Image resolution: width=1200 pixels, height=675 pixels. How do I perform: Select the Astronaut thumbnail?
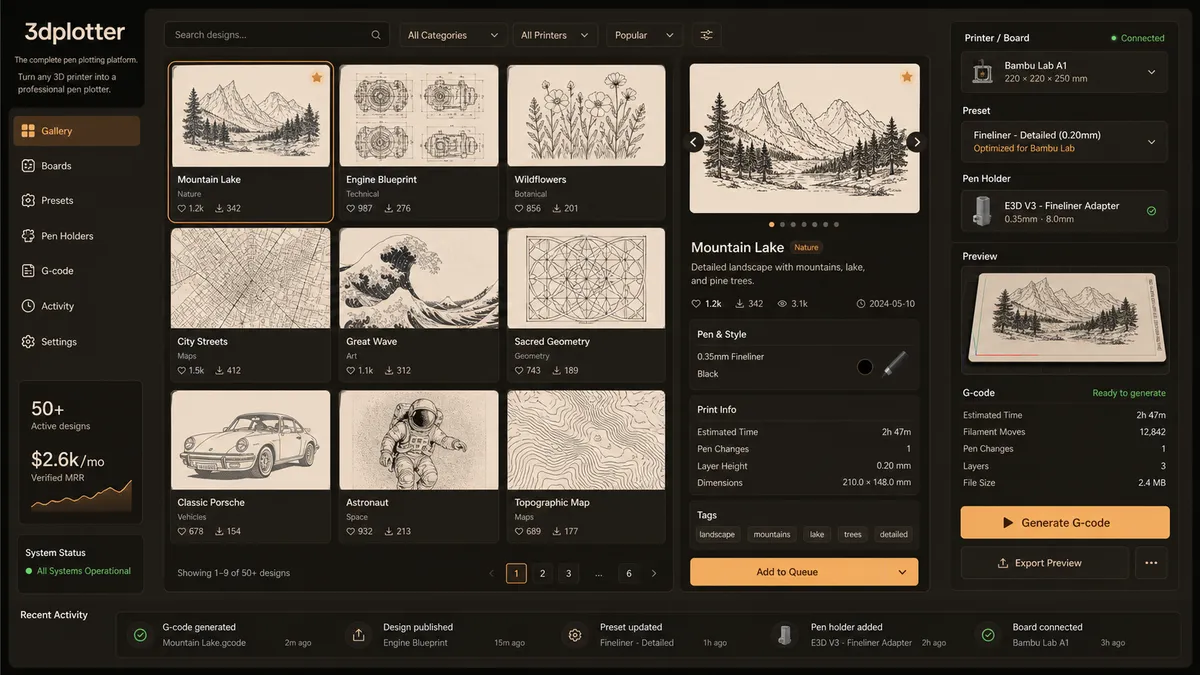pos(419,440)
